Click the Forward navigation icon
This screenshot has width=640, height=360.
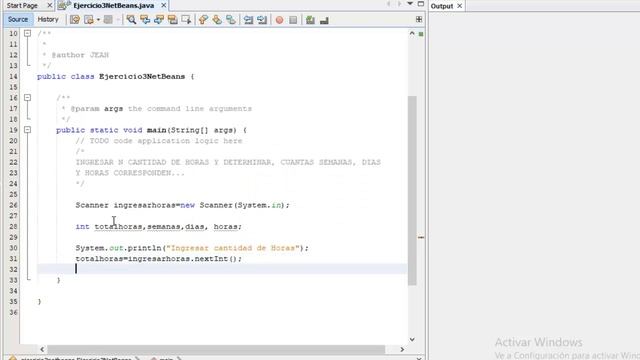[x=108, y=20]
